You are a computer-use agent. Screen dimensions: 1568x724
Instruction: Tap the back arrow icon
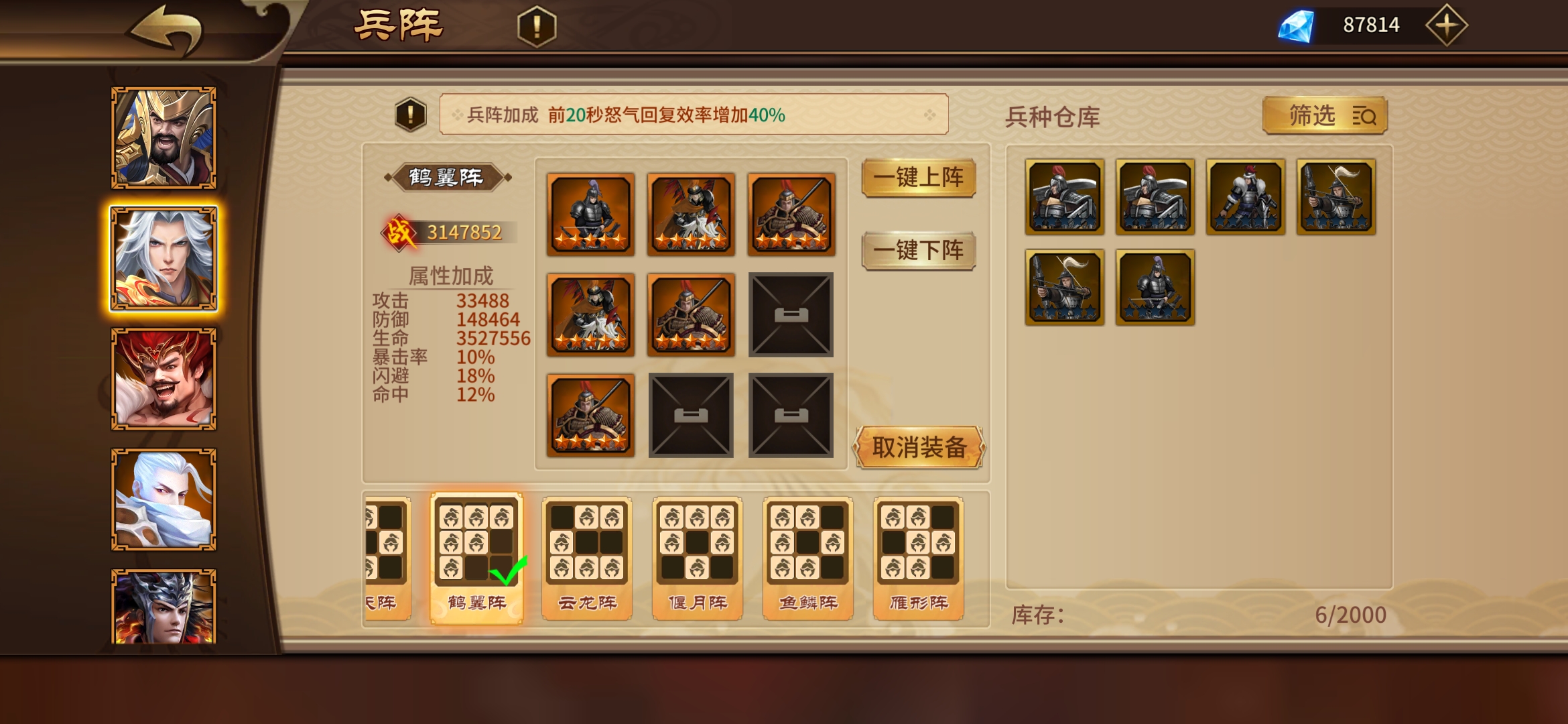(166, 28)
